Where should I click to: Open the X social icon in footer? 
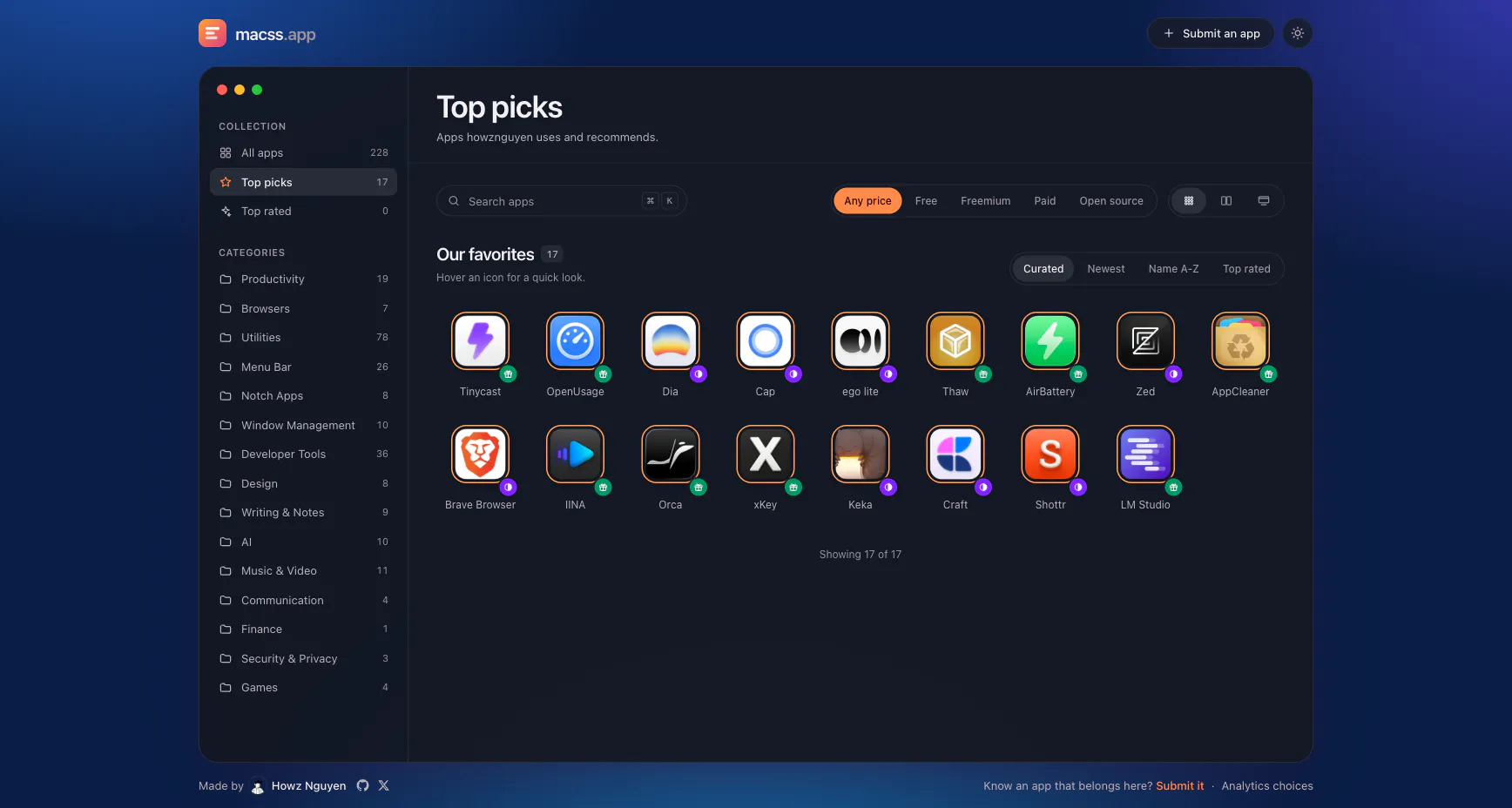[x=383, y=785]
